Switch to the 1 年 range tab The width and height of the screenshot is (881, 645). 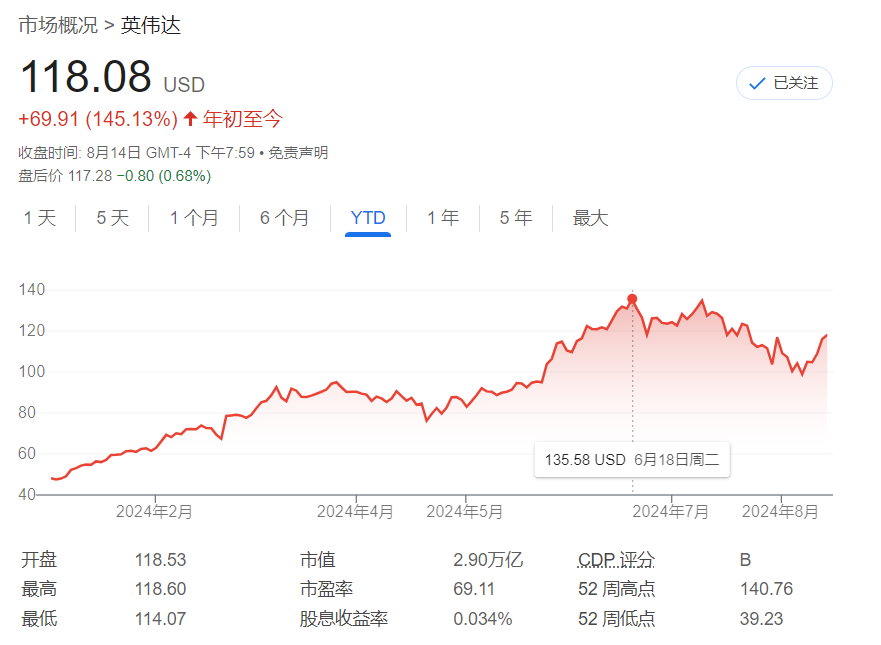[443, 218]
